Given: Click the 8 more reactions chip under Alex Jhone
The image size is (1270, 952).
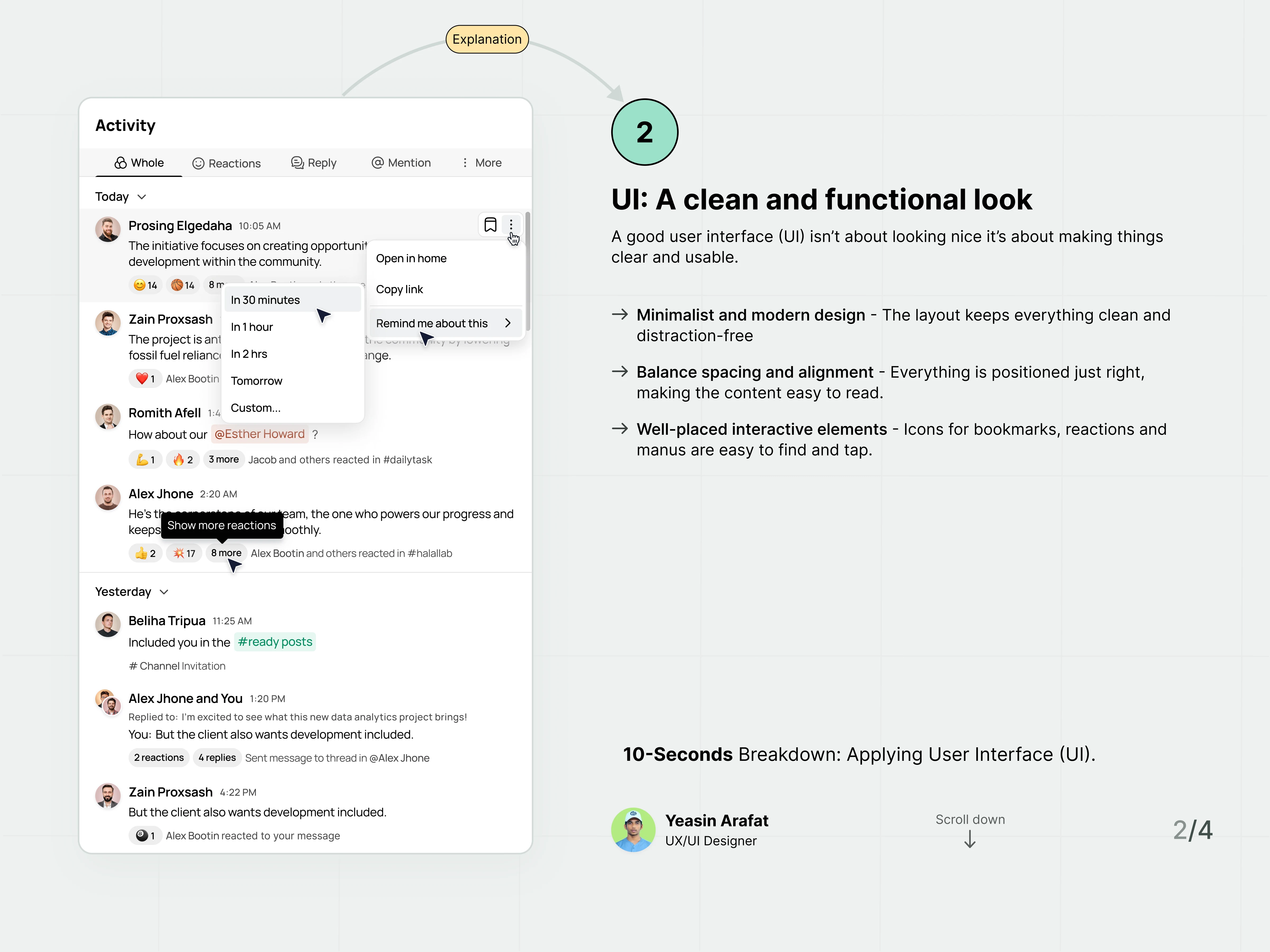Looking at the screenshot, I should click(x=226, y=553).
